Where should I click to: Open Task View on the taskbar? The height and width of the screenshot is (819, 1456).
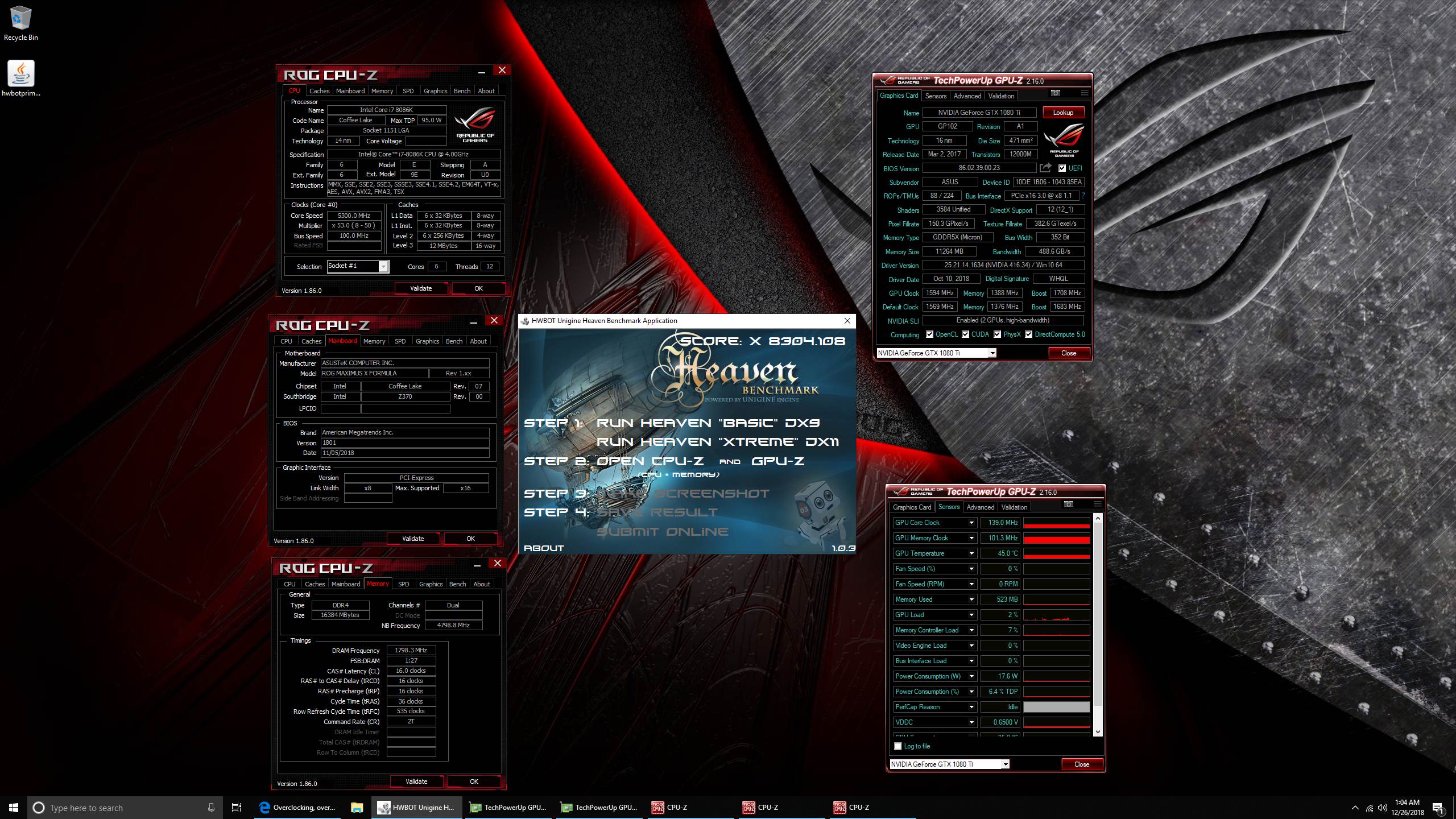pyautogui.click(x=237, y=808)
